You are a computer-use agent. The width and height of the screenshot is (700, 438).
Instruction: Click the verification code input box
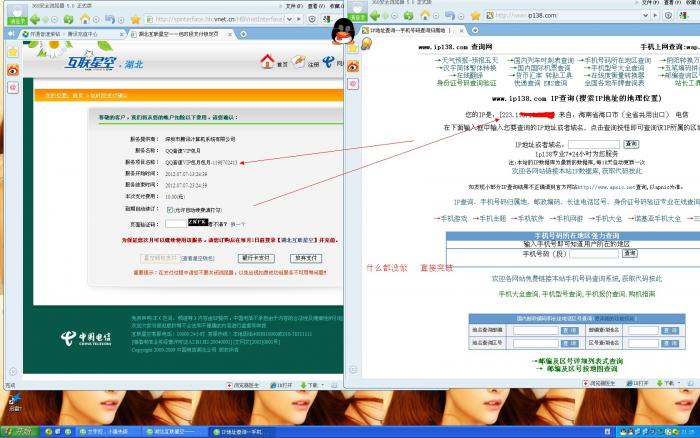click(x=175, y=224)
